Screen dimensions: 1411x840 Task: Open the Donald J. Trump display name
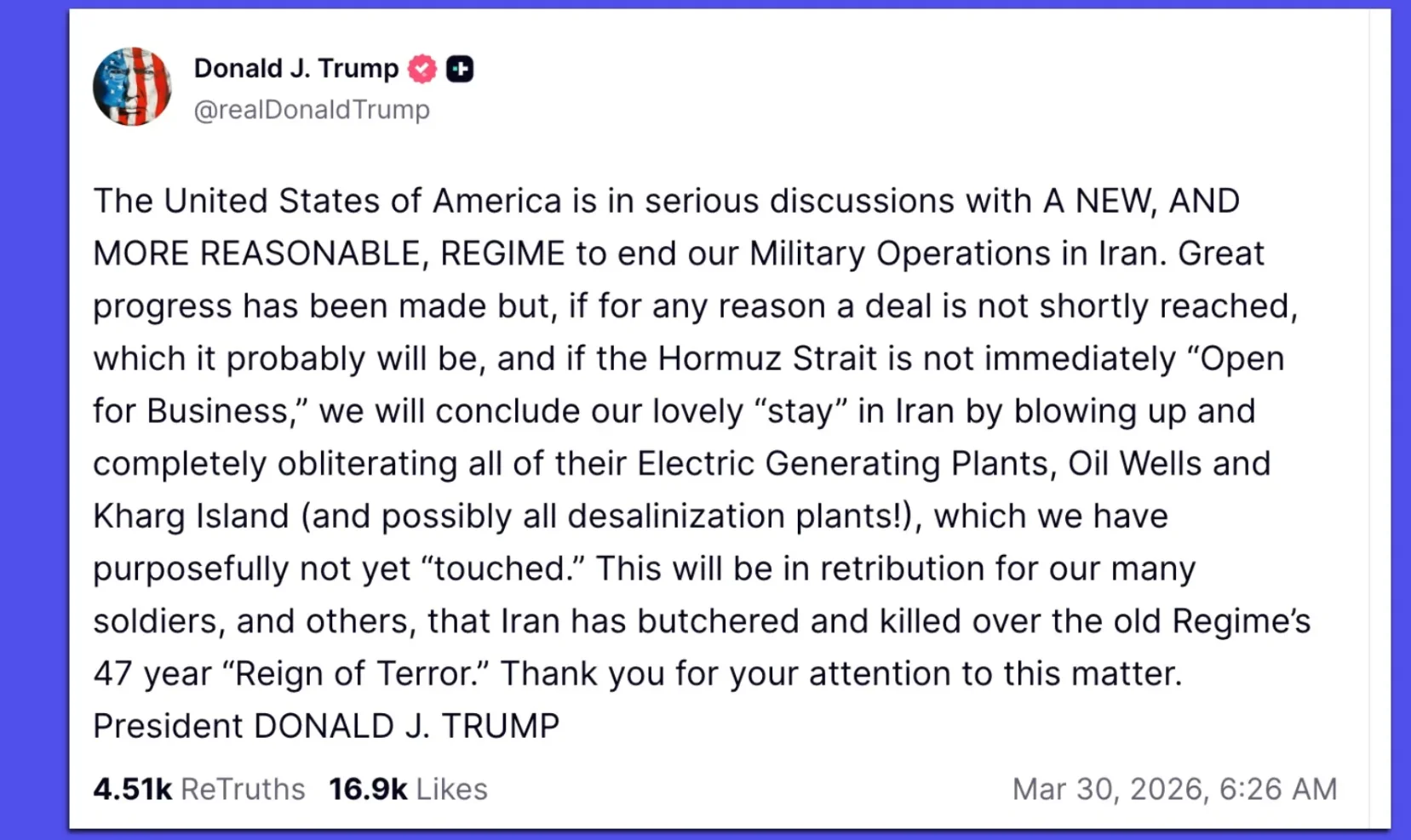click(x=295, y=69)
